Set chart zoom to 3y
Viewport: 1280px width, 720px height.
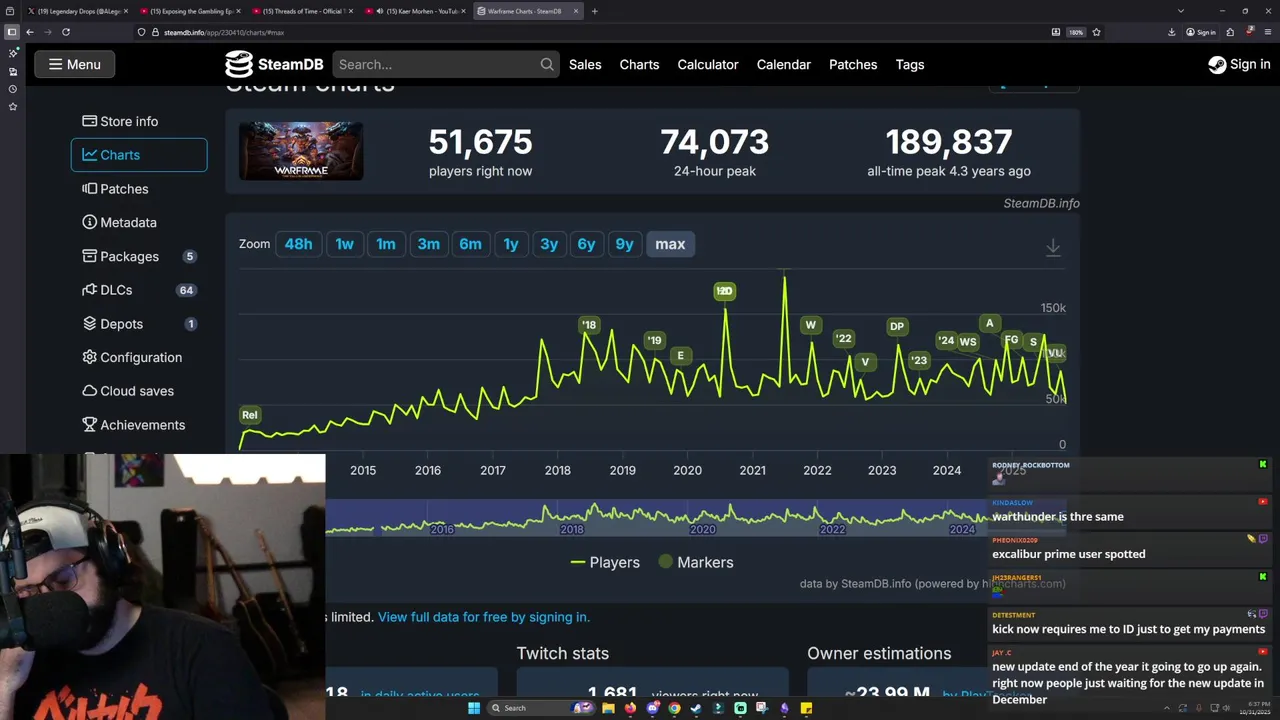tap(549, 244)
